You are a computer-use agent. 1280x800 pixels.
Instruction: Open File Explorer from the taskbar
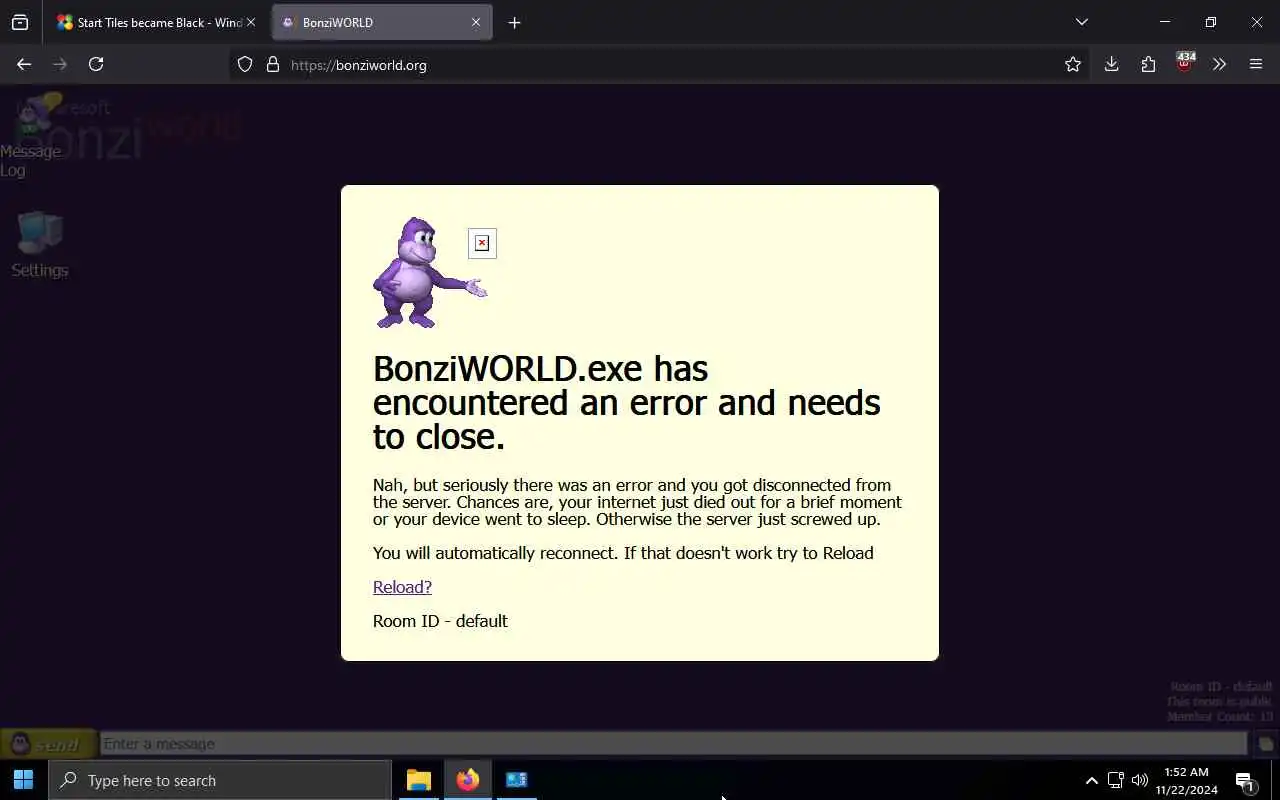pyautogui.click(x=418, y=780)
